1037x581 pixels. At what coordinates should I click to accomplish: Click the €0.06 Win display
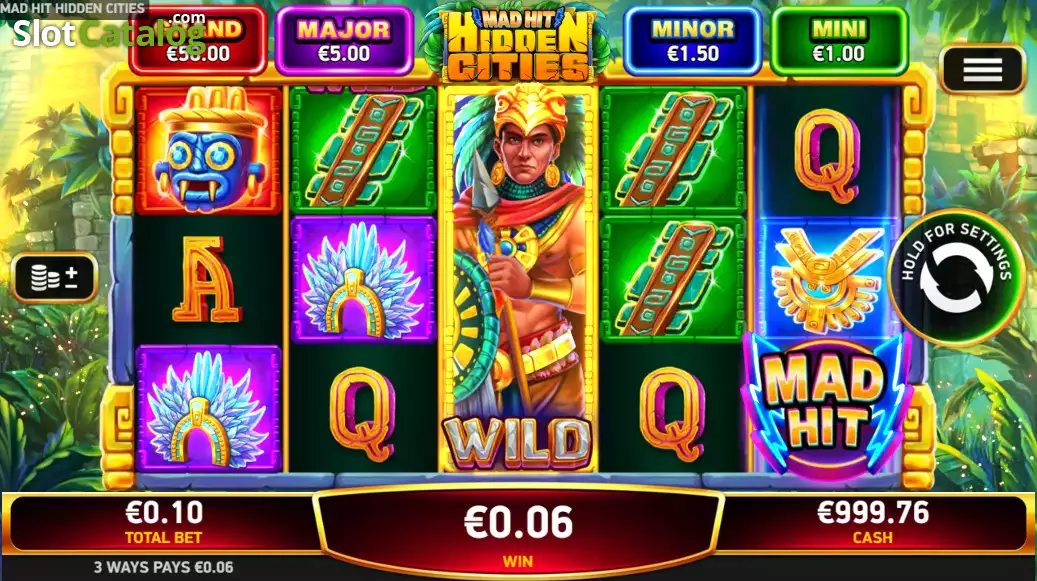click(x=518, y=531)
